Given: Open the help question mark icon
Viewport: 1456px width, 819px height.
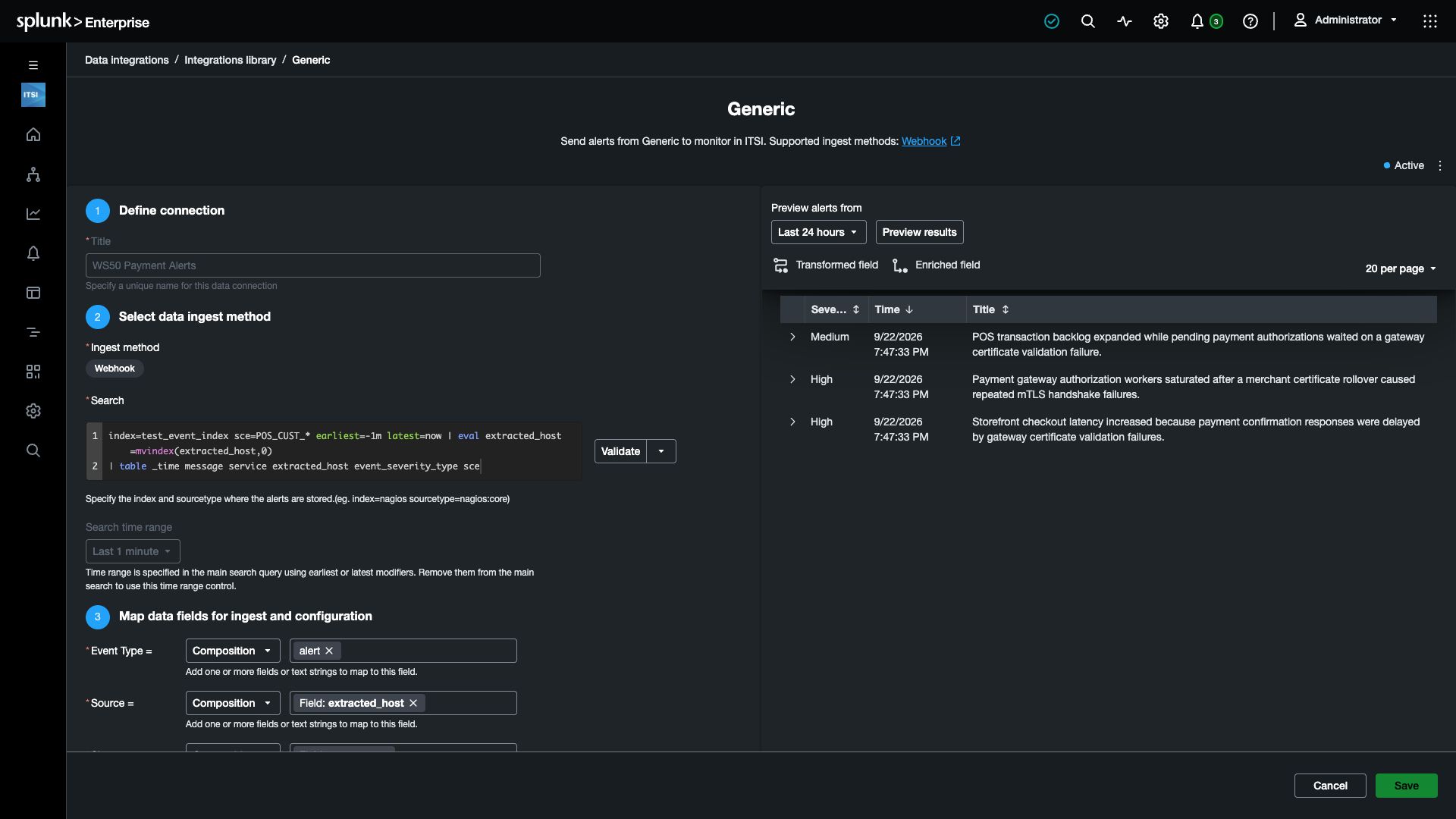Looking at the screenshot, I should (1250, 21).
